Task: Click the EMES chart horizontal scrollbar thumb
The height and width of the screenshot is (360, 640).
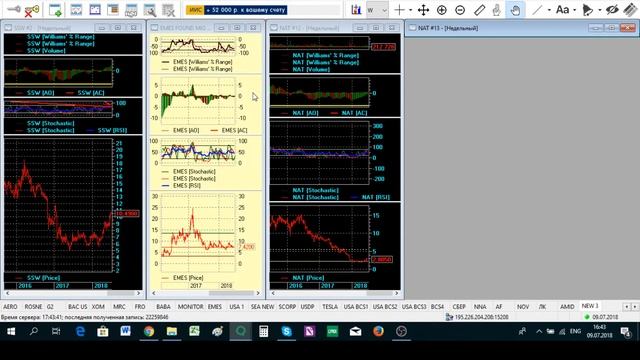Action: click(x=231, y=293)
